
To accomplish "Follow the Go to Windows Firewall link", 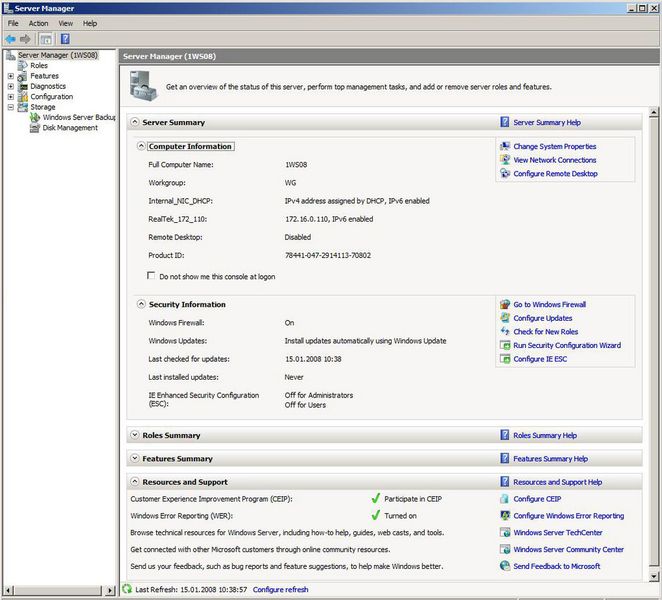I will pos(550,304).
